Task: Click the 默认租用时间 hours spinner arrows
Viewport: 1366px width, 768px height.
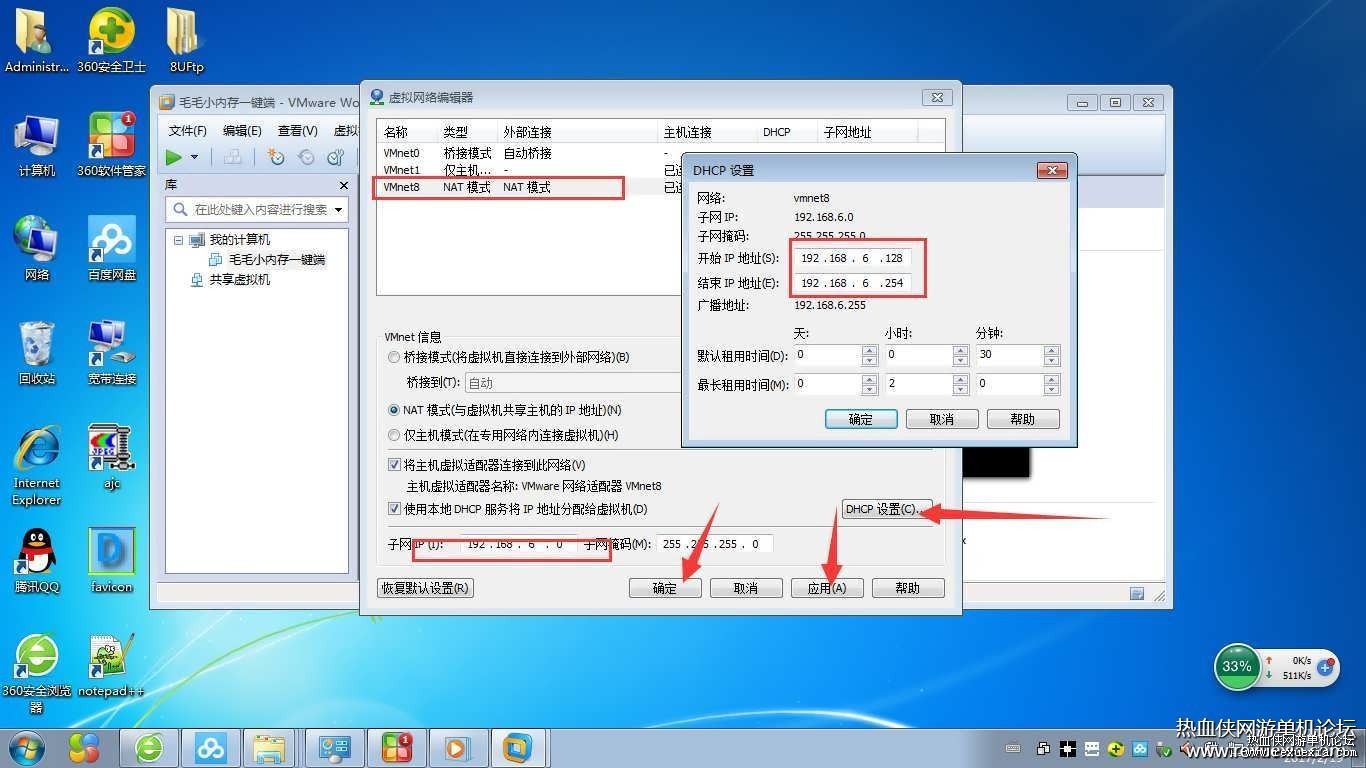Action: click(x=961, y=355)
